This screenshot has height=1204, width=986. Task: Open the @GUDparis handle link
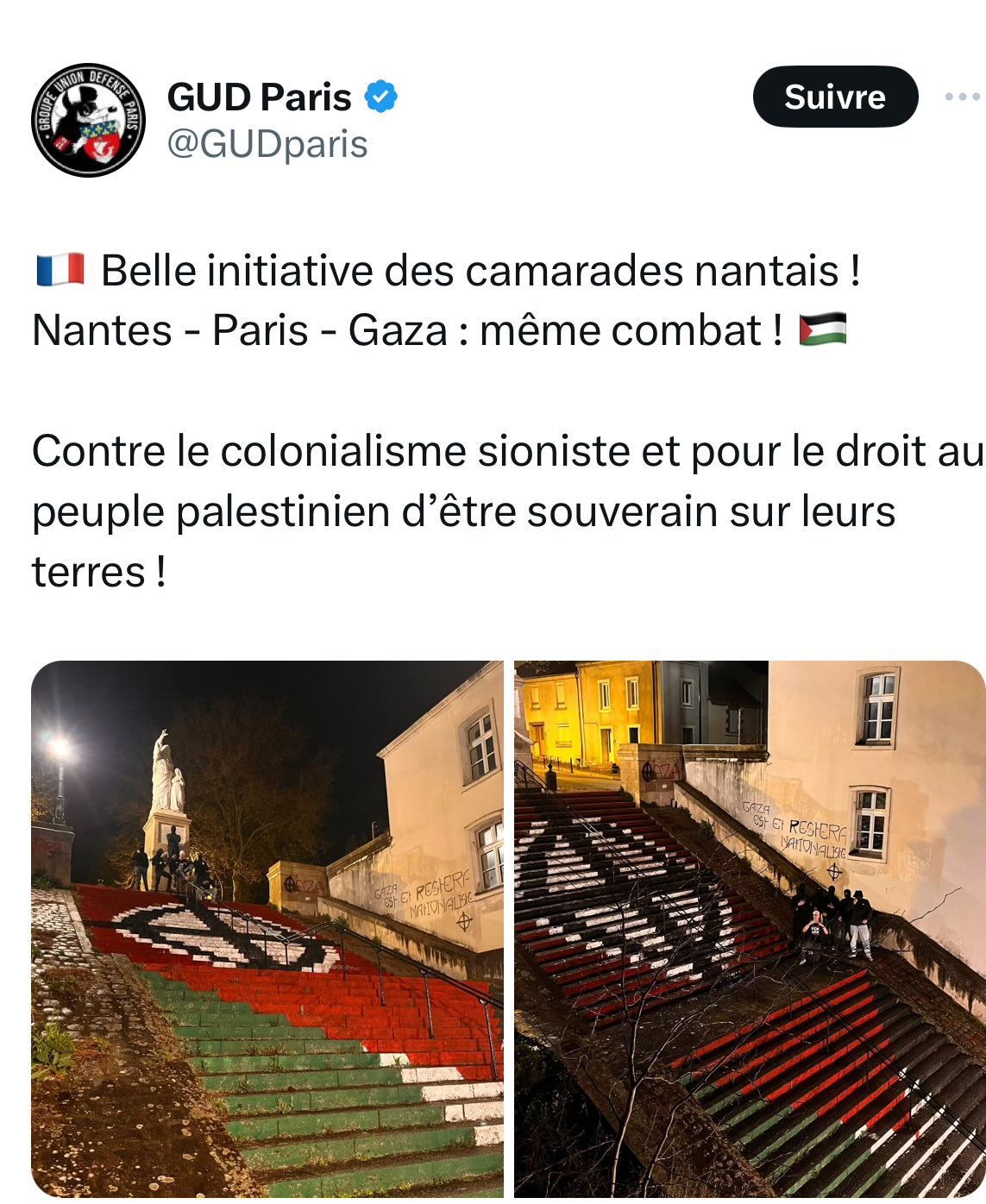point(267,144)
